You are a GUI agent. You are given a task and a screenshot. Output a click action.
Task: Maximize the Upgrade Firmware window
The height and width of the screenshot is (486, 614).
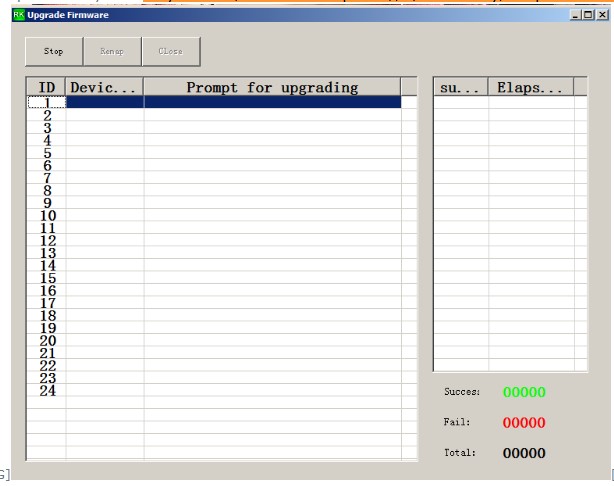pos(587,15)
